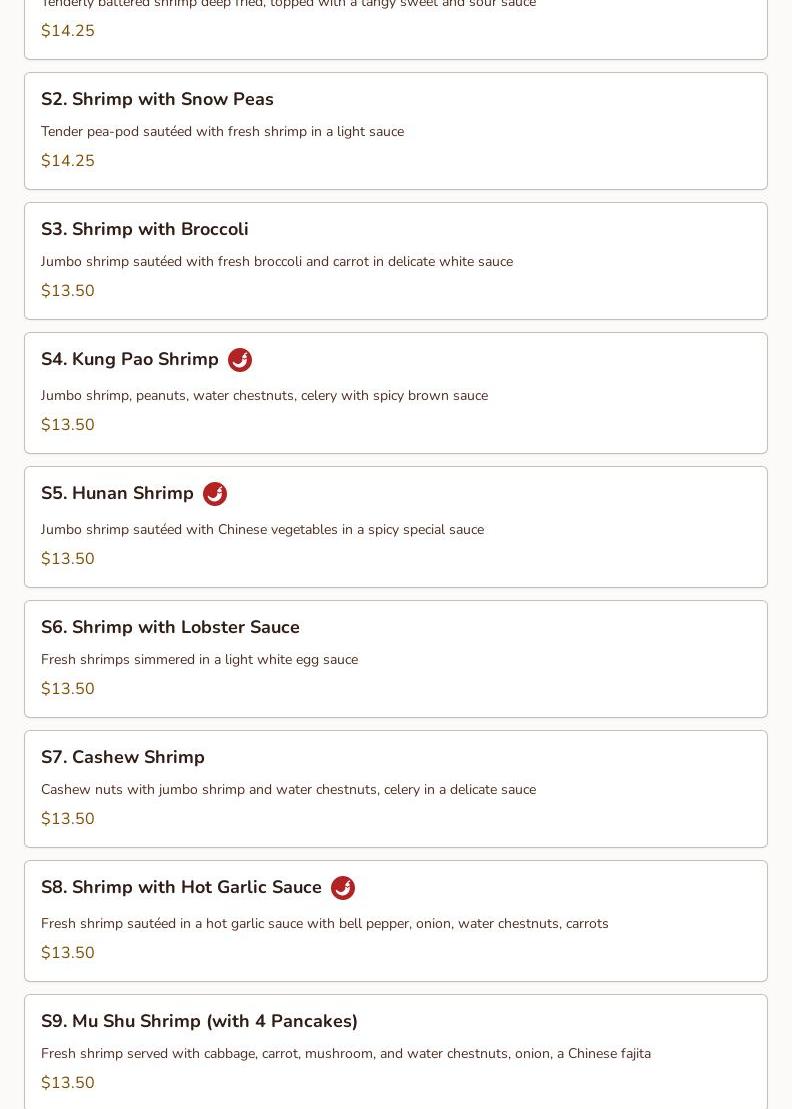Screen dimensions: 792x1109
Task: Click the $13.50 price under Hunan Shrimp
Action: pyautogui.click(x=68, y=559)
